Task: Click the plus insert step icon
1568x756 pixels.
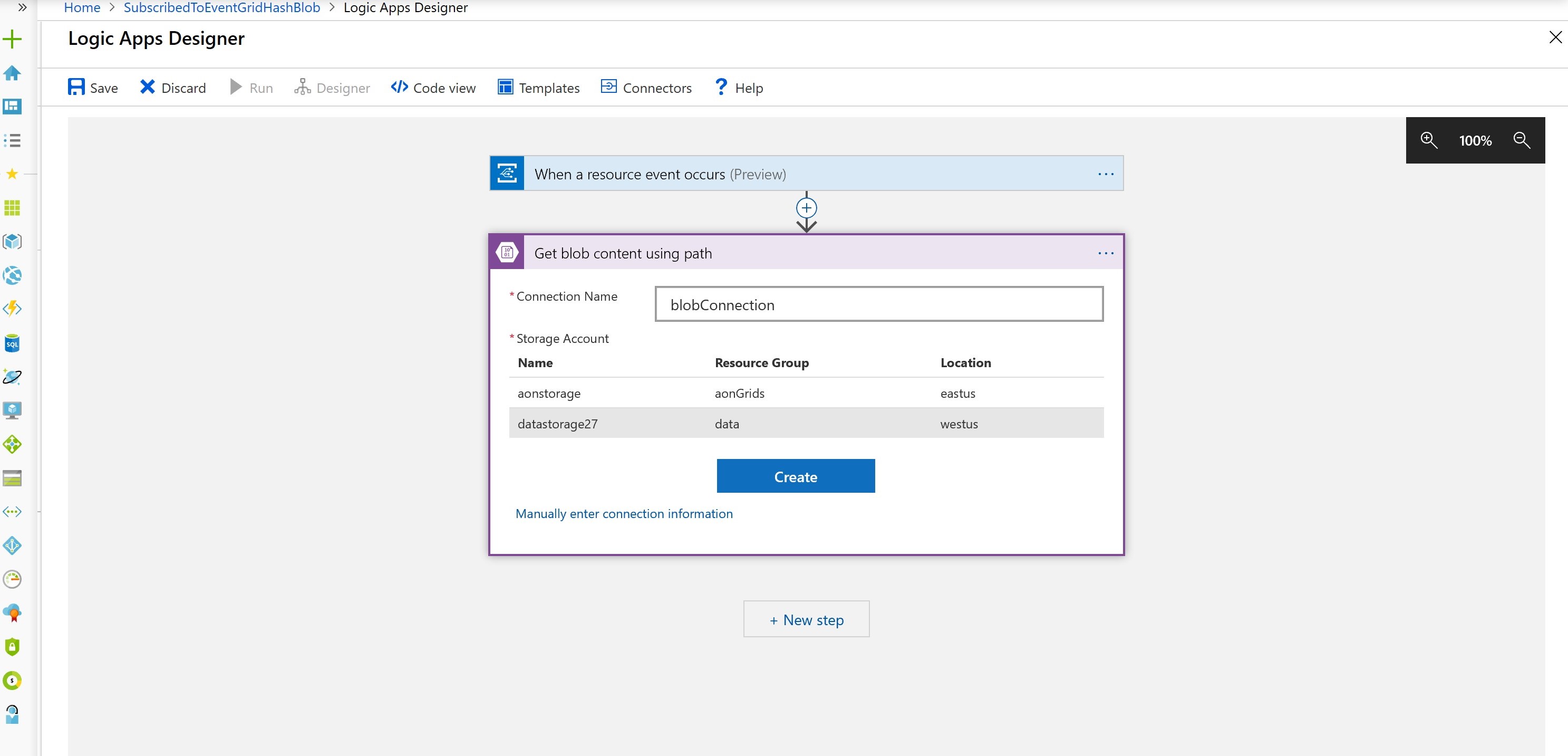Action: (x=806, y=208)
